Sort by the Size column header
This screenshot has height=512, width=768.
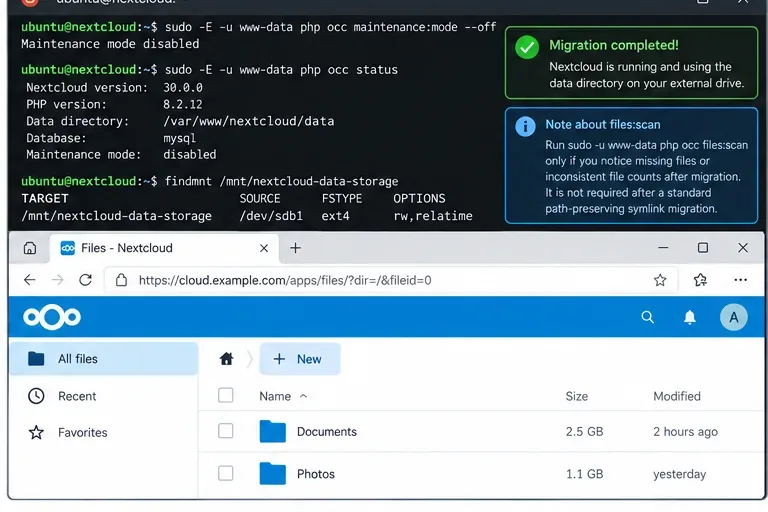[x=576, y=396]
